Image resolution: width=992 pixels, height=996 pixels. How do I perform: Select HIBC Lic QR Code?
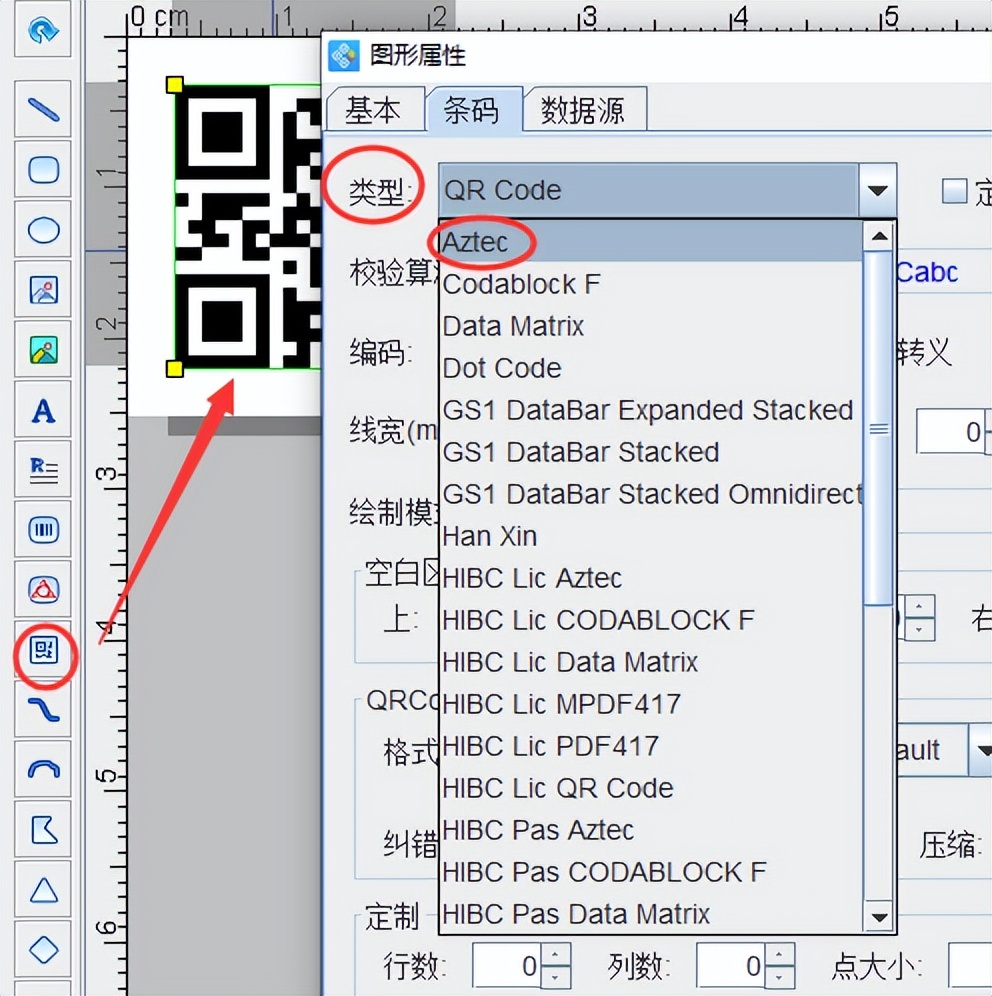click(x=652, y=787)
